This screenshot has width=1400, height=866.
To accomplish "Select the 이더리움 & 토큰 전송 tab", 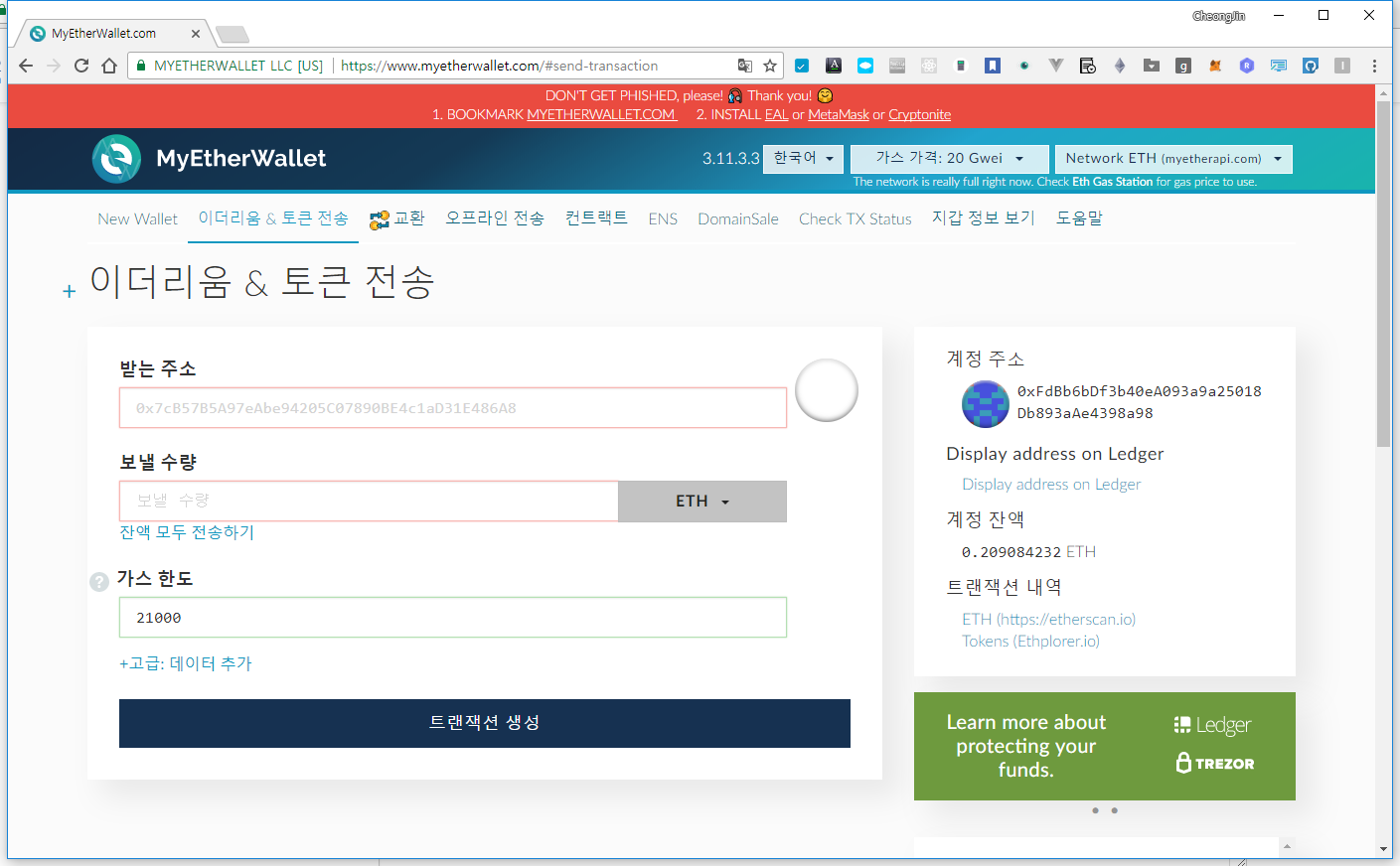I will click(273, 218).
